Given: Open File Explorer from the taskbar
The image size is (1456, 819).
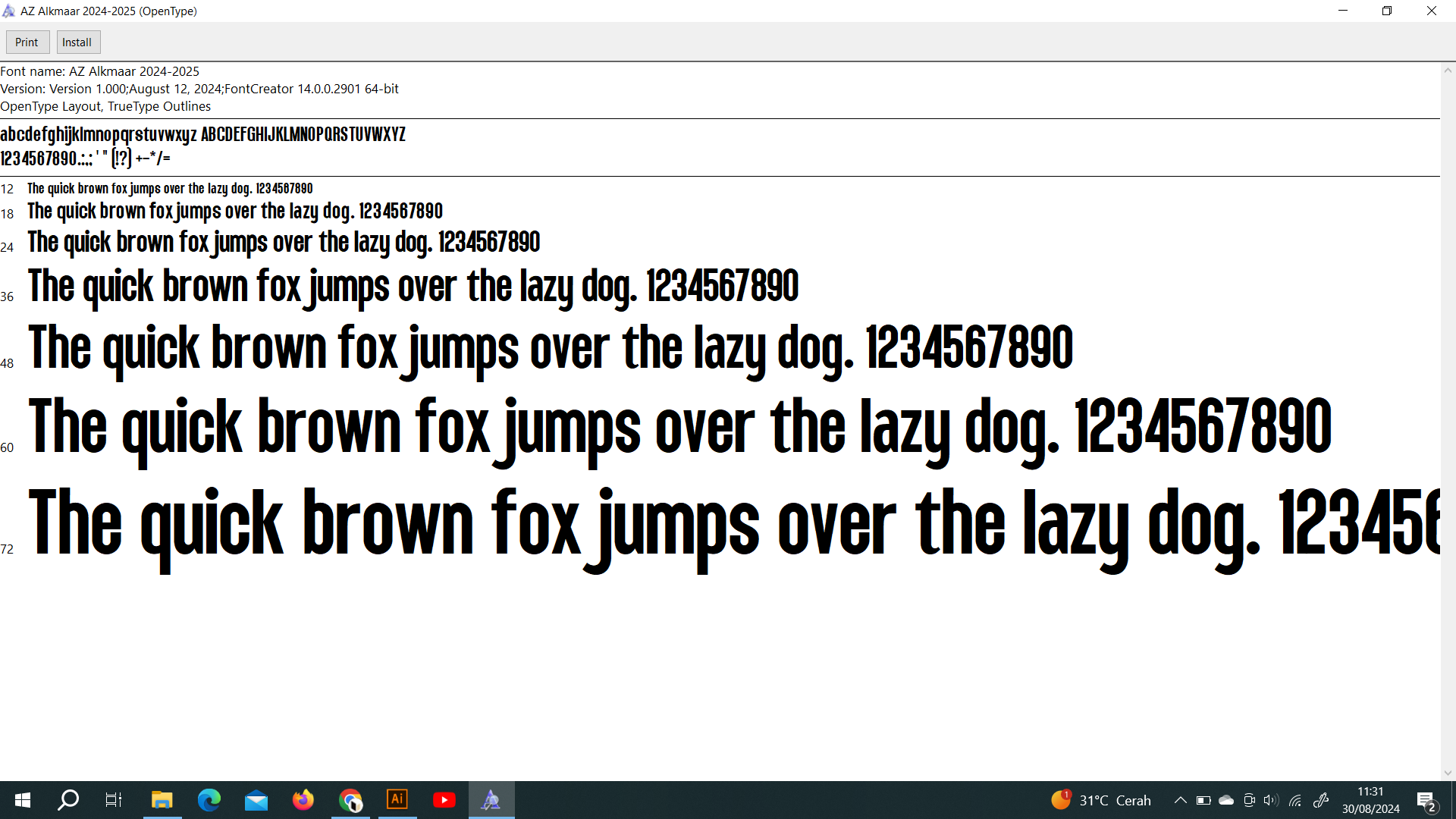Looking at the screenshot, I should point(162,800).
